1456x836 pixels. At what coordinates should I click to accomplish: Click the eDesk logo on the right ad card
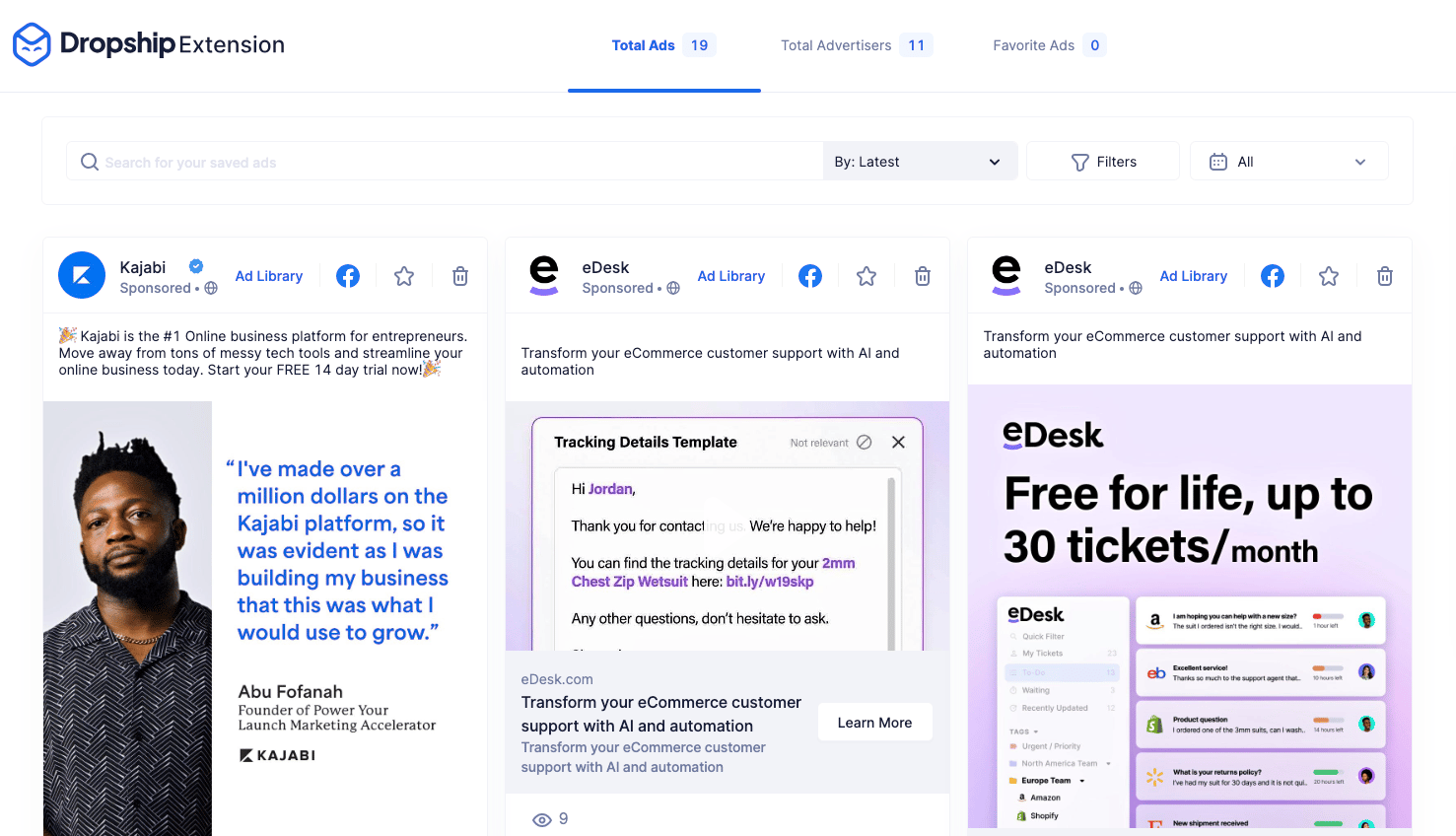point(1006,275)
